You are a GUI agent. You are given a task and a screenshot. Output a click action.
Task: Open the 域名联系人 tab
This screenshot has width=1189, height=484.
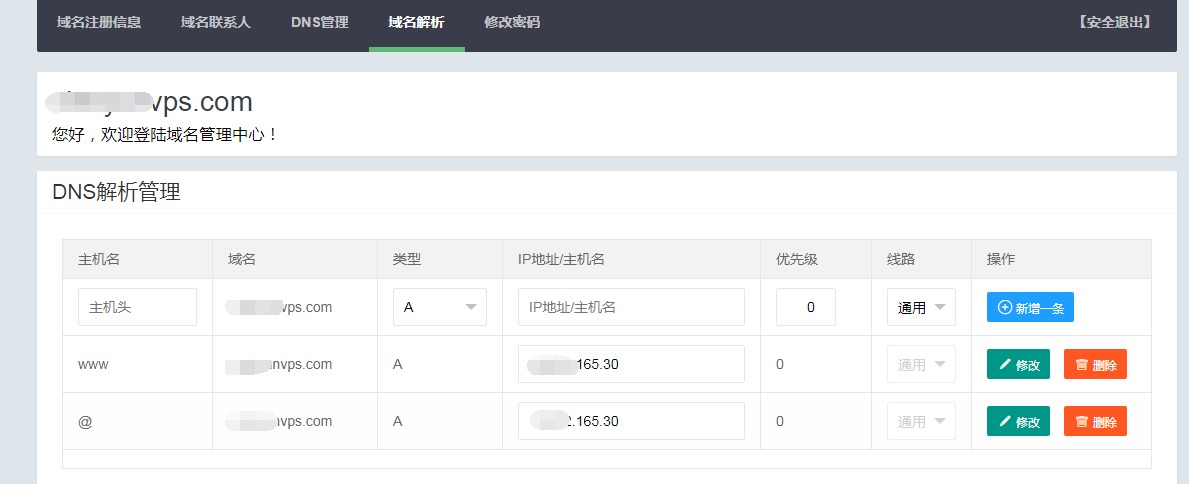pyautogui.click(x=216, y=22)
